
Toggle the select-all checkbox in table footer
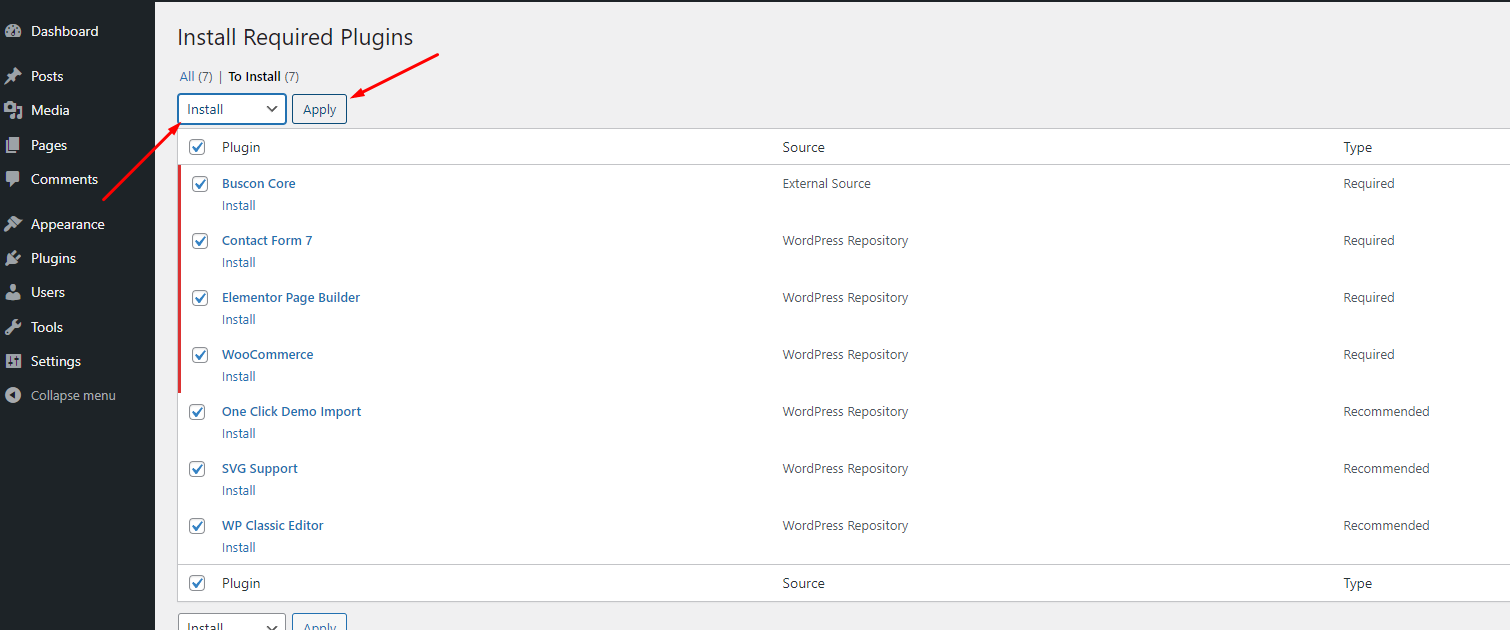click(x=198, y=583)
